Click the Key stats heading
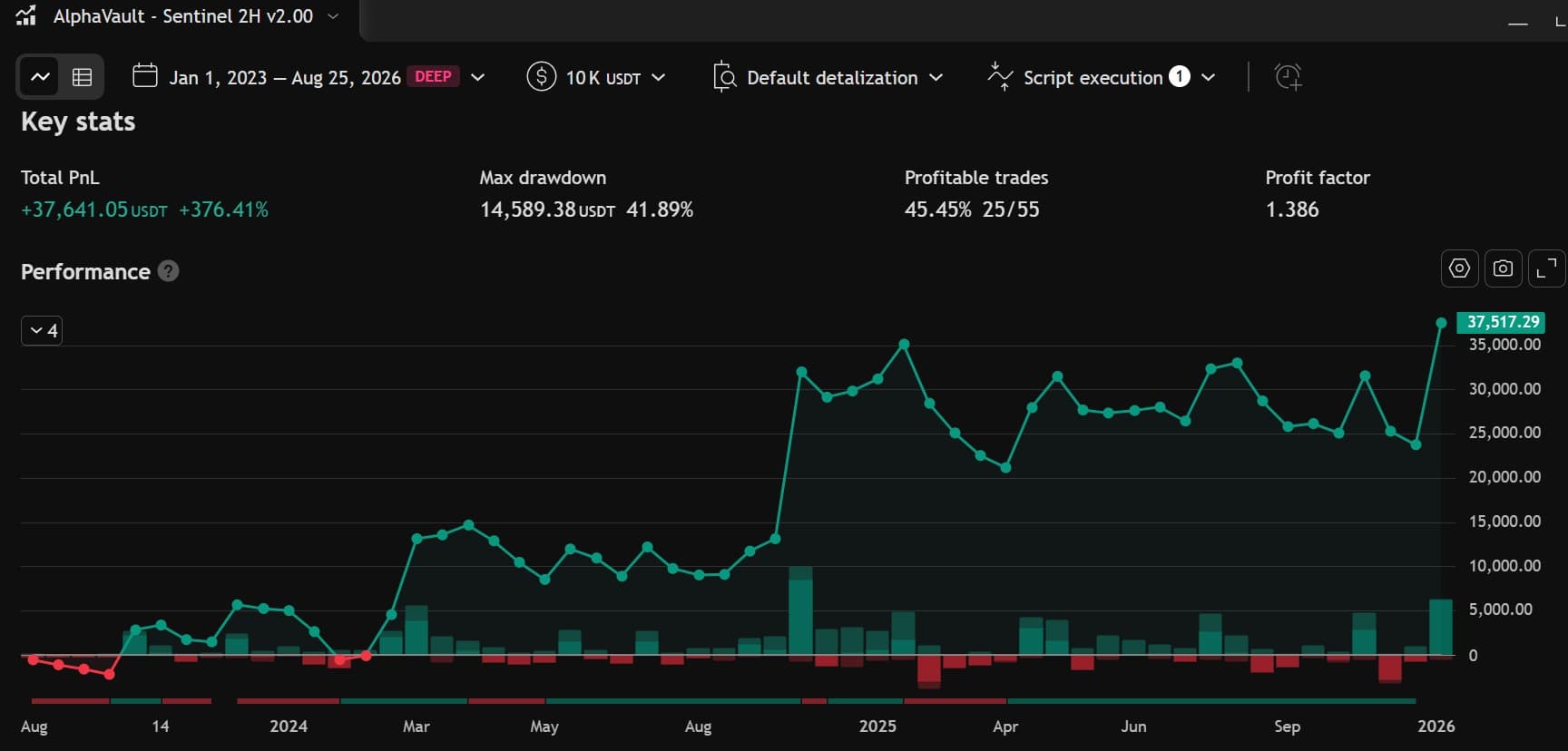The image size is (1568, 751). coord(78,122)
